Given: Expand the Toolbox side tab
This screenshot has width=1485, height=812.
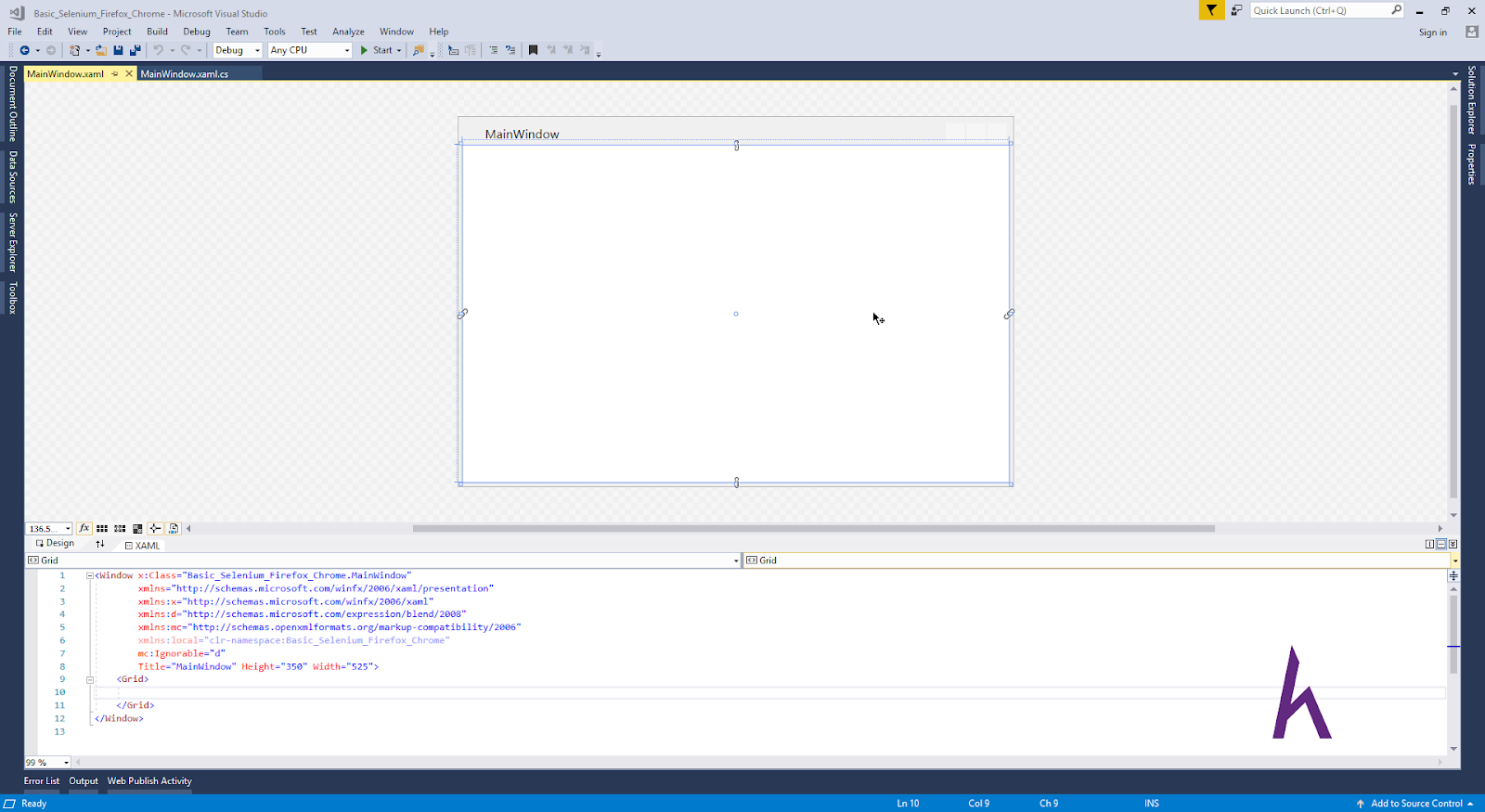Looking at the screenshot, I should [x=13, y=298].
